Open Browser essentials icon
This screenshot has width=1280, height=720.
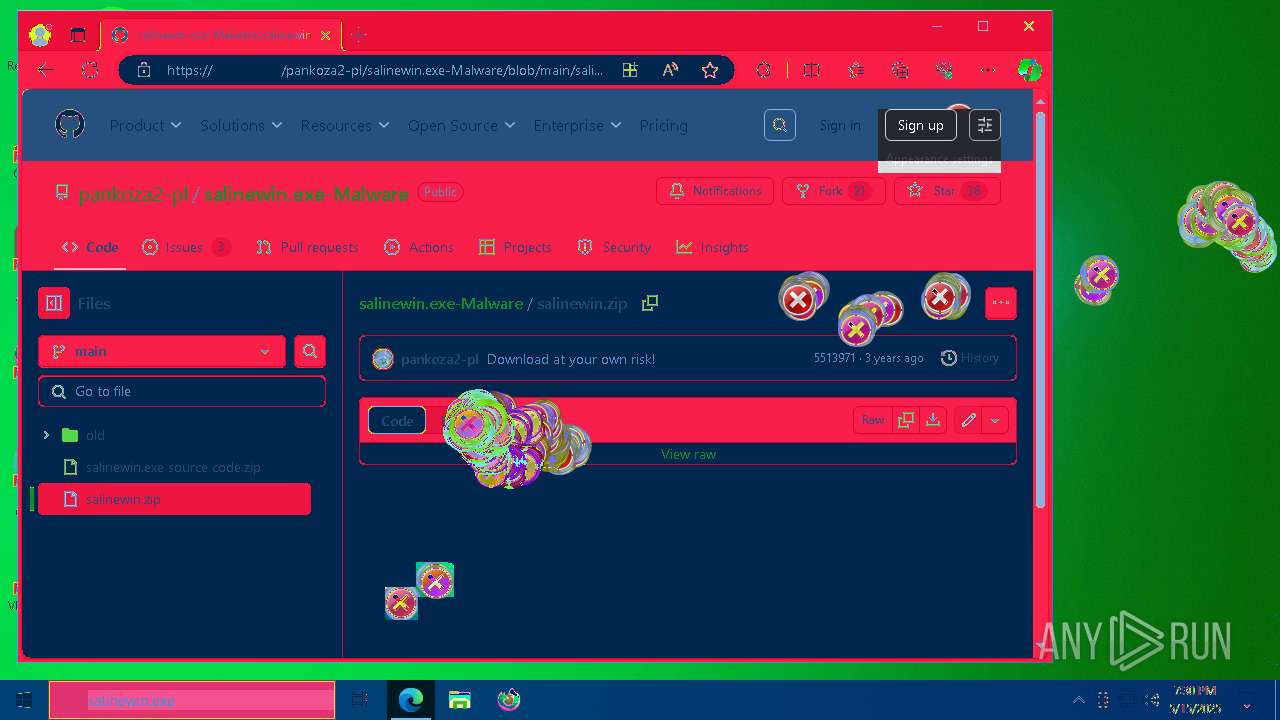[x=944, y=70]
